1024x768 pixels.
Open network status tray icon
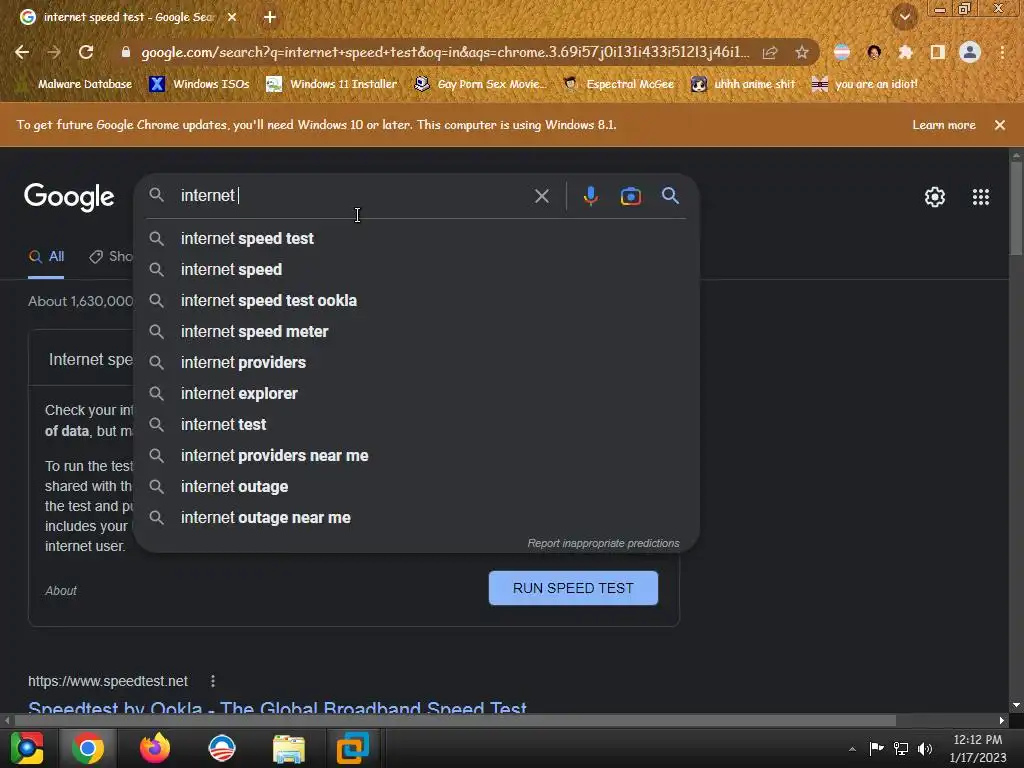pyautogui.click(x=901, y=748)
